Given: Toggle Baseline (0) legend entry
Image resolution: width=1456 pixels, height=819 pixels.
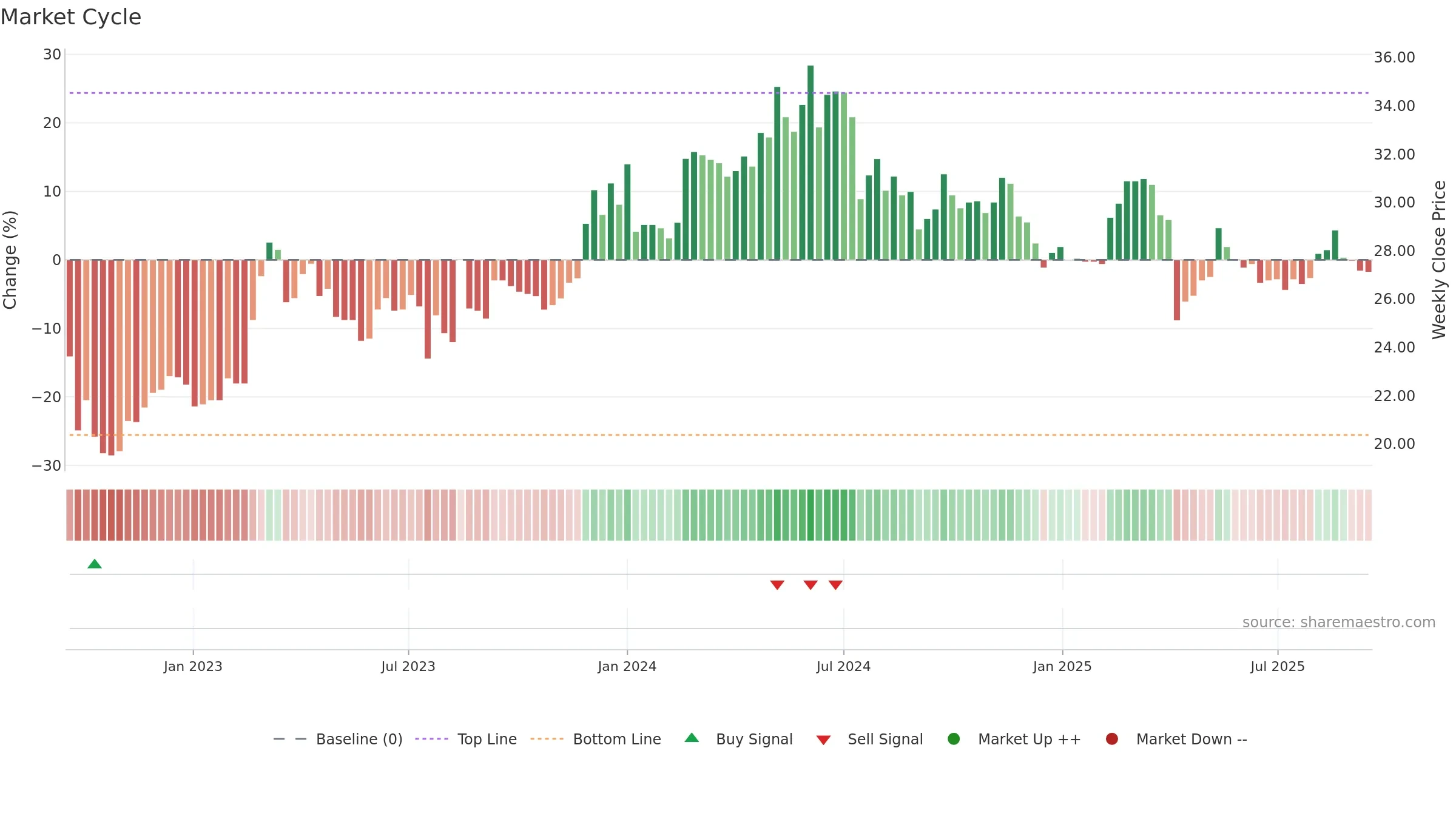Looking at the screenshot, I should [338, 740].
